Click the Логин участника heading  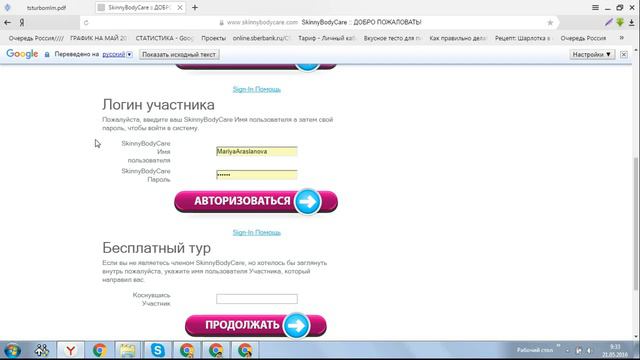tap(158, 105)
